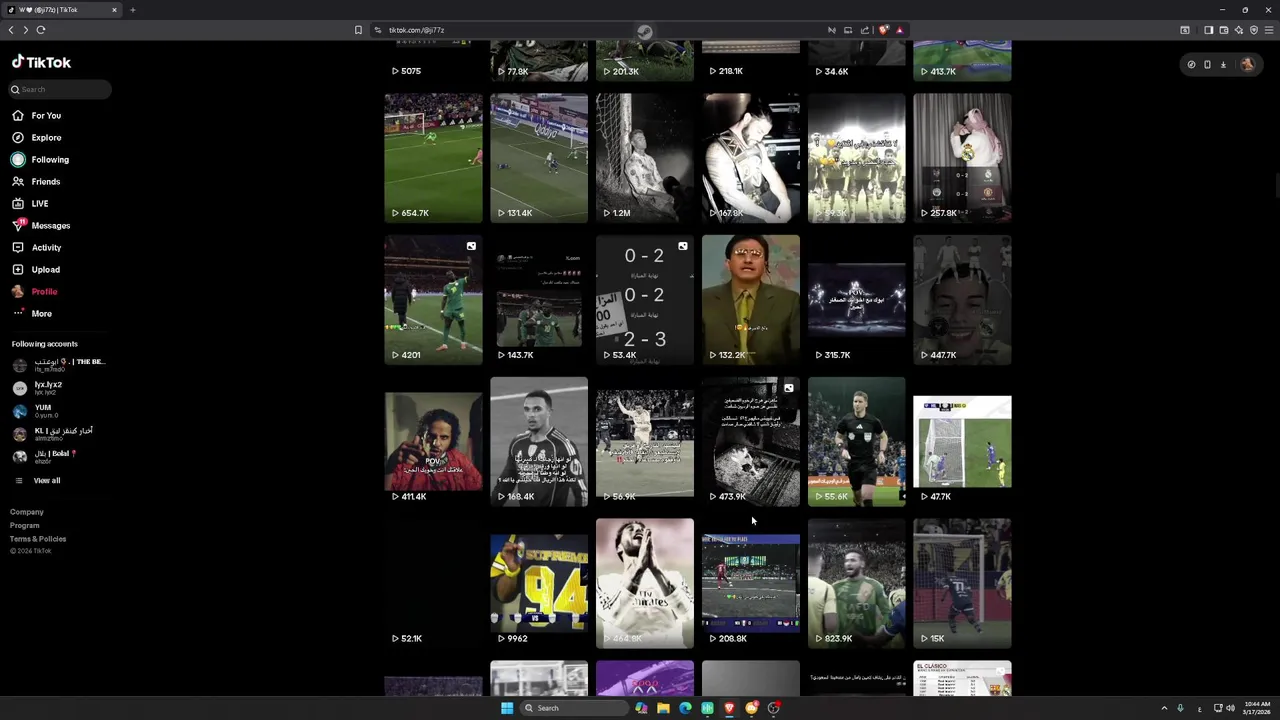
Task: Click the browser back arrow
Action: click(11, 30)
